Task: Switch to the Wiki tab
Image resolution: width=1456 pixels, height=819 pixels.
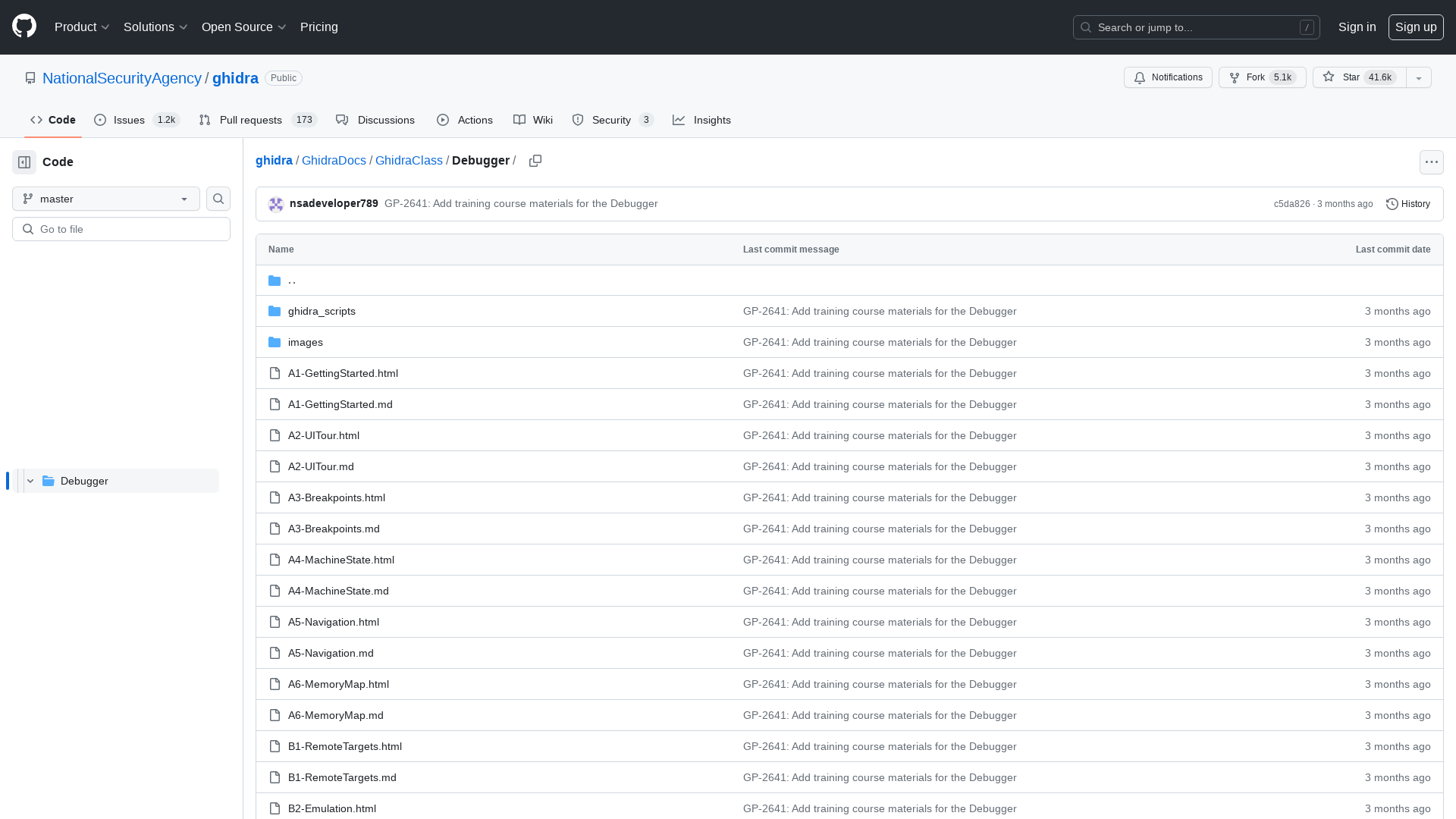Action: [x=533, y=120]
